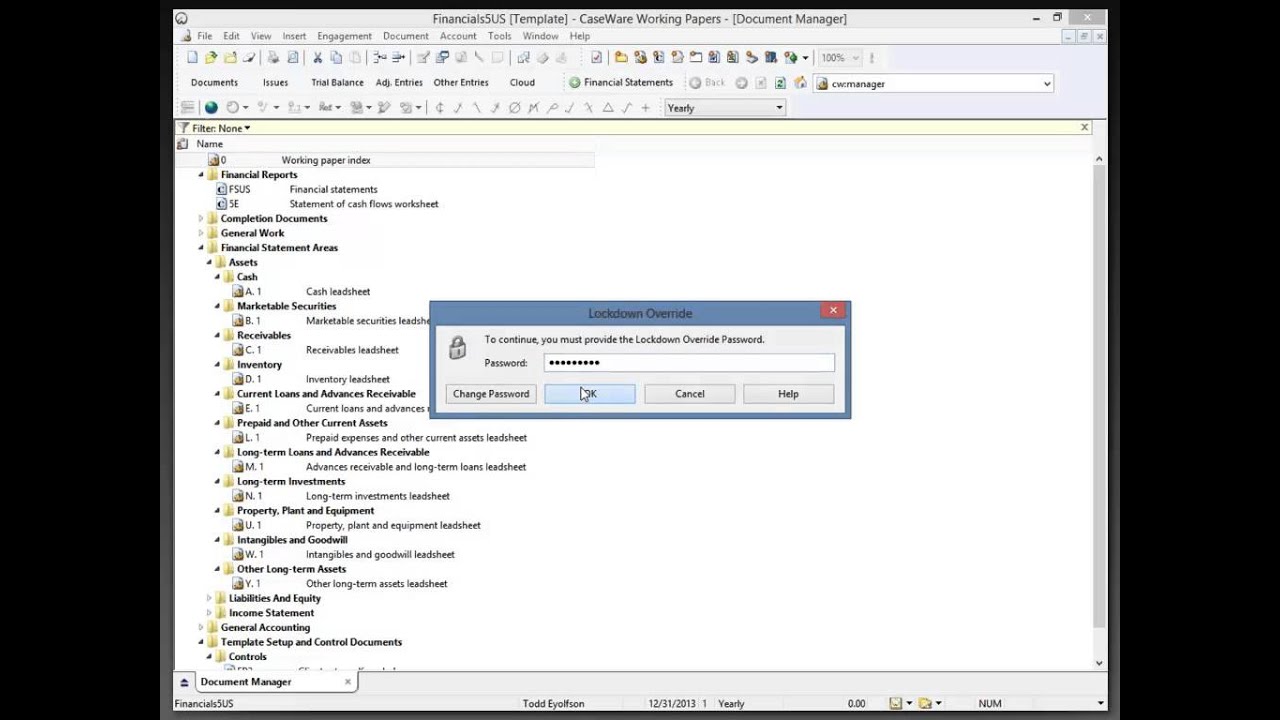
Task: Expand the General Work folder
Action: tap(201, 233)
